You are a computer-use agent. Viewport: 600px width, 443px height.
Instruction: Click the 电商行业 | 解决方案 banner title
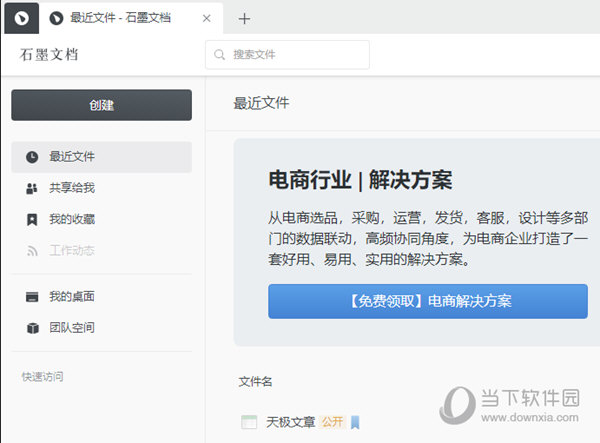pos(360,180)
